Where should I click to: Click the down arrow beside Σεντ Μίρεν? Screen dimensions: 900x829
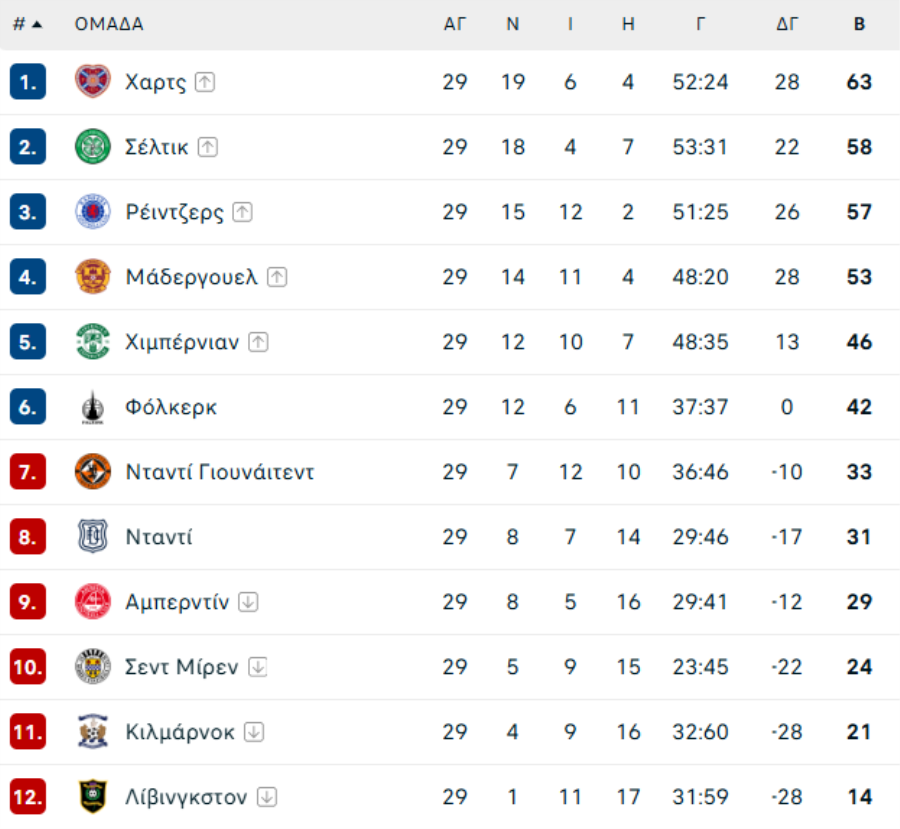pos(258,667)
